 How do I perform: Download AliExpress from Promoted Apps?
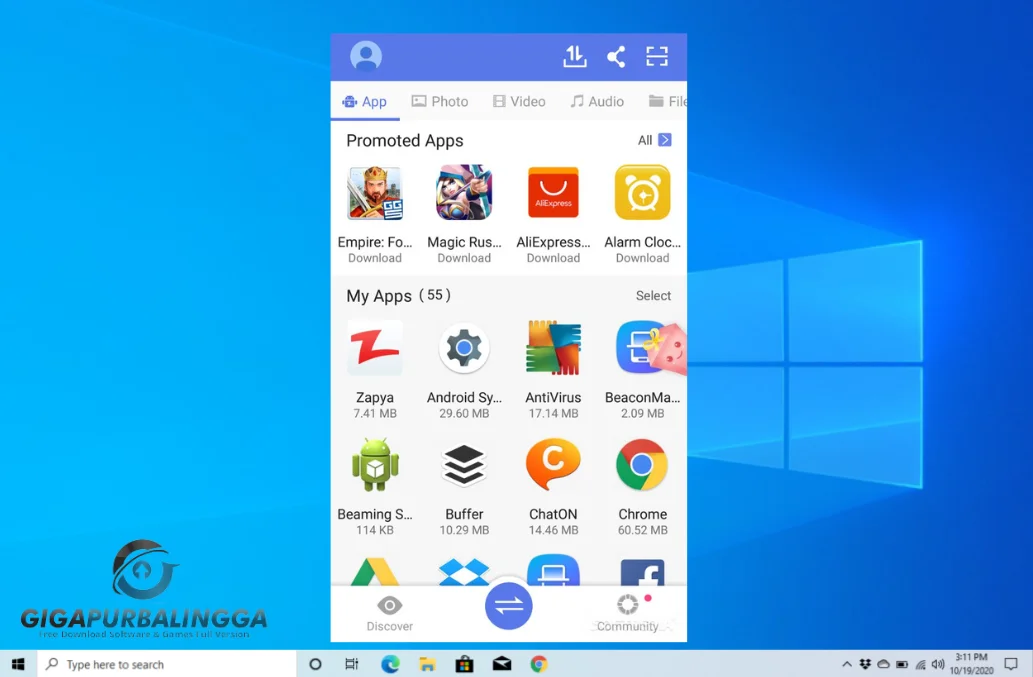click(553, 258)
